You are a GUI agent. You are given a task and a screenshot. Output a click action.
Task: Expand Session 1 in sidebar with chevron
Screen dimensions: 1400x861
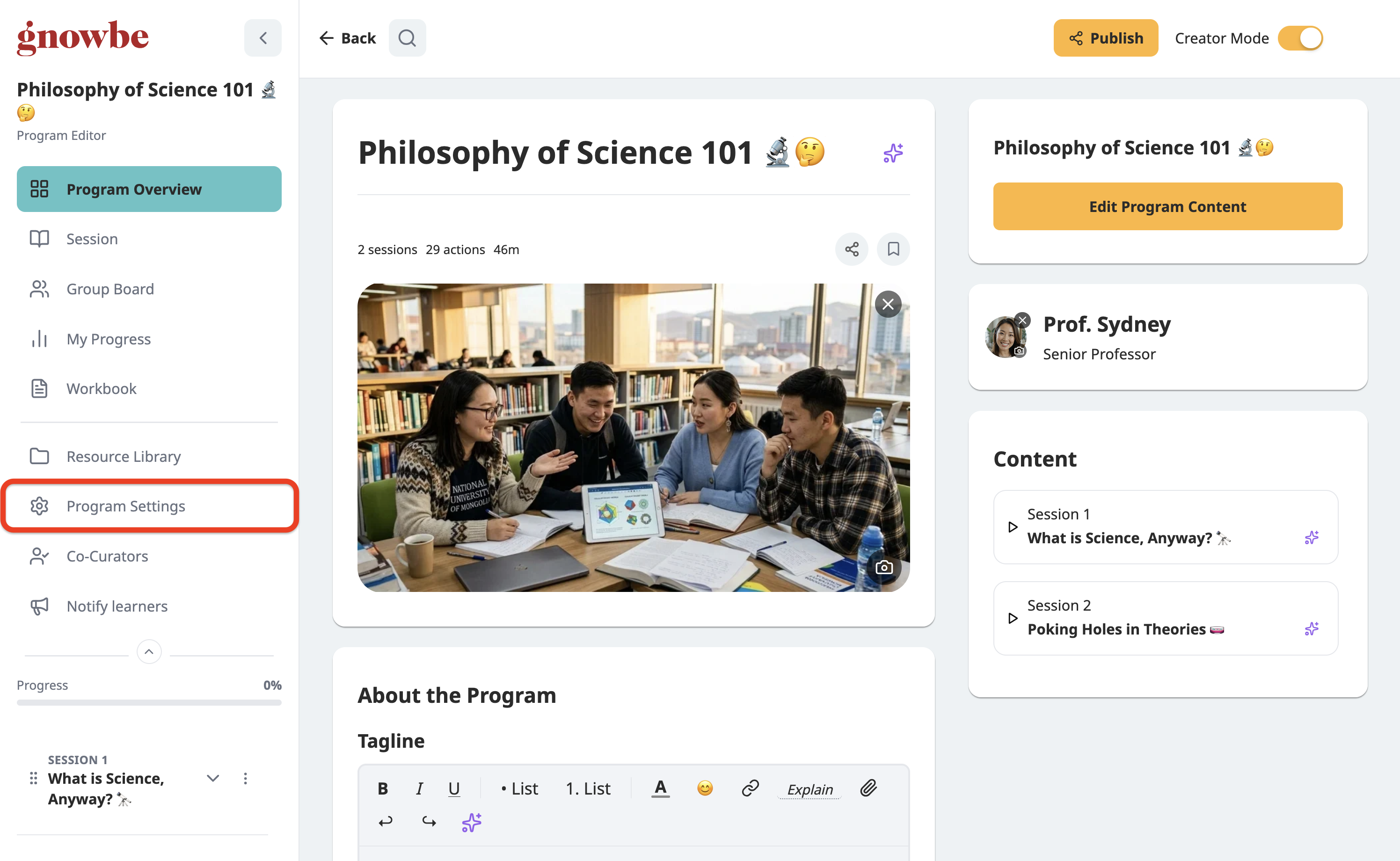tap(213, 779)
